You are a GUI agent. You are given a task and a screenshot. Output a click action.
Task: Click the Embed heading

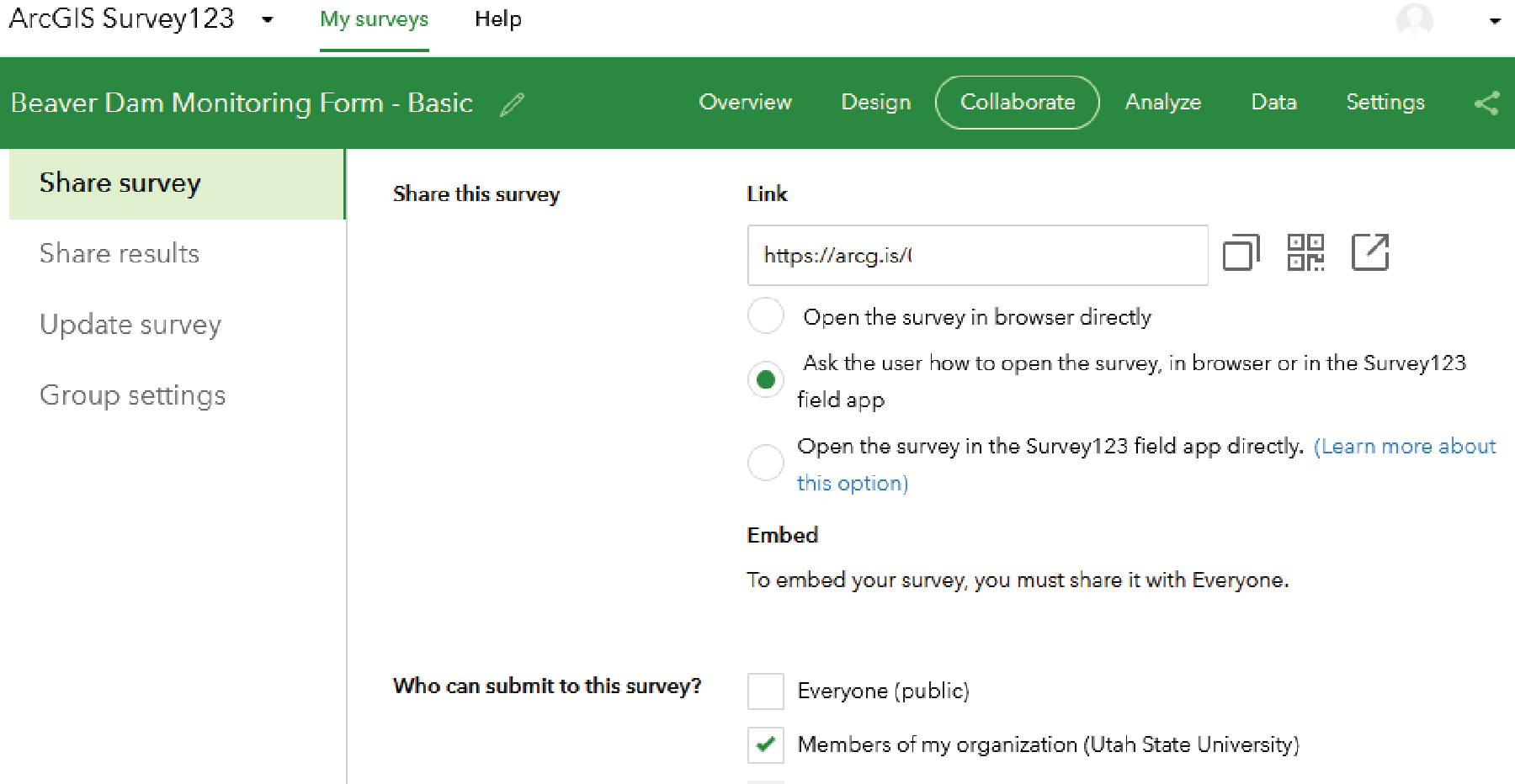[x=783, y=535]
